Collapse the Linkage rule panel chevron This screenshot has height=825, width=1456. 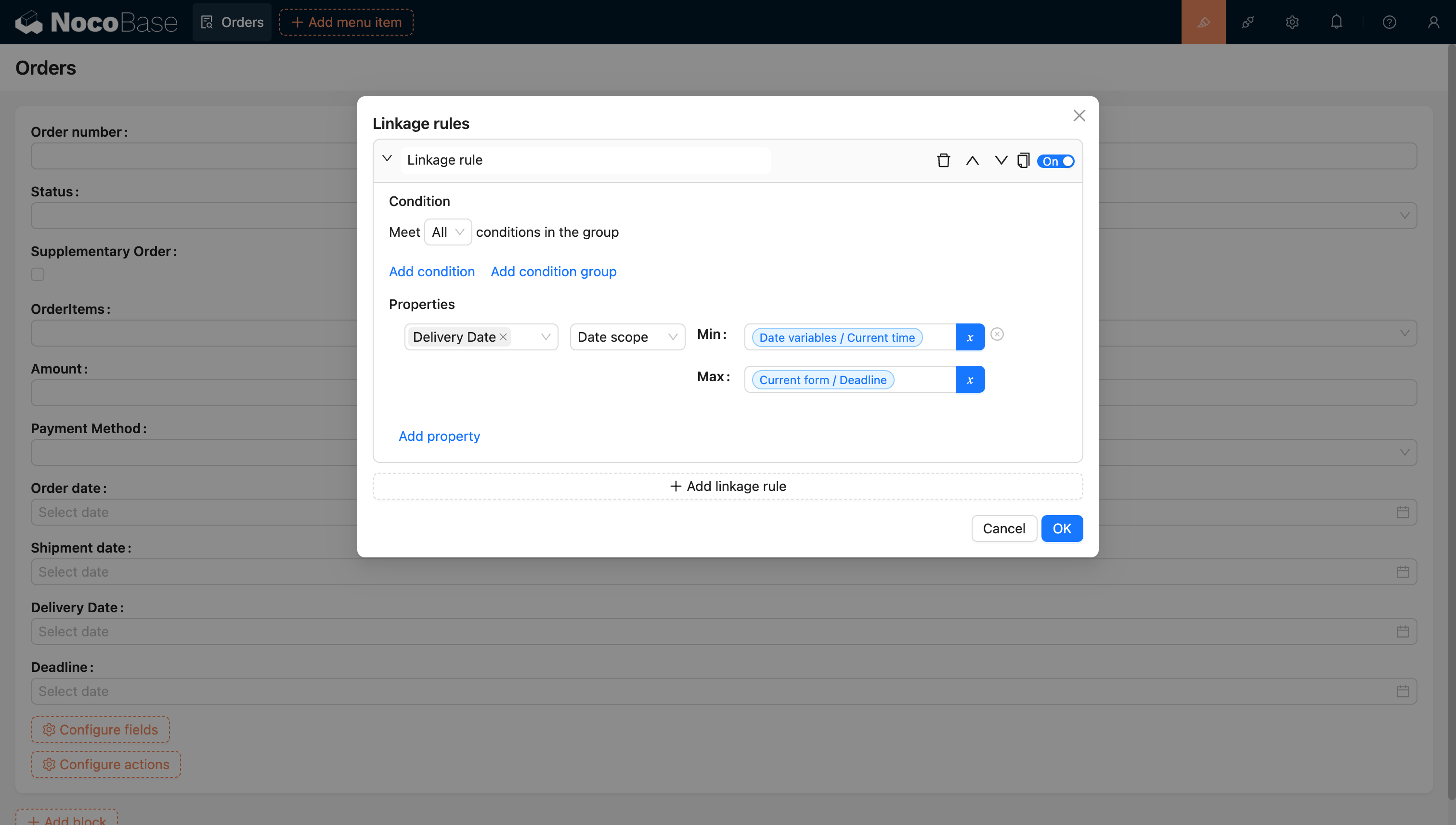pos(387,159)
